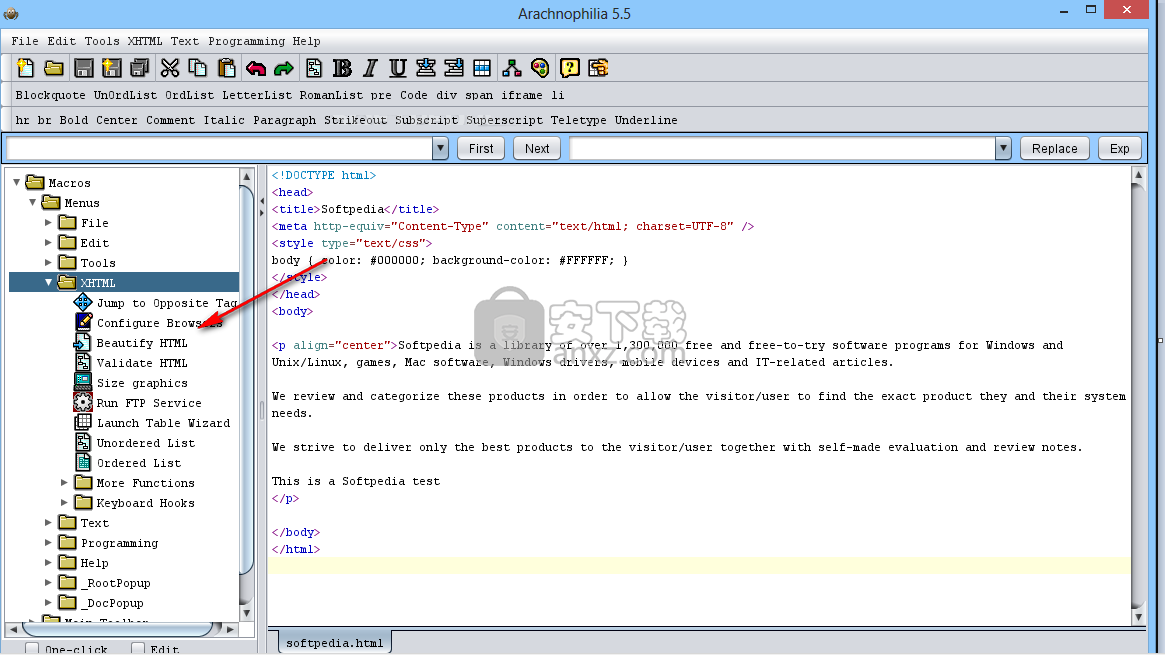Apply bold with the B toolbar icon
Image resolution: width=1165 pixels, height=655 pixels.
pyautogui.click(x=342, y=68)
